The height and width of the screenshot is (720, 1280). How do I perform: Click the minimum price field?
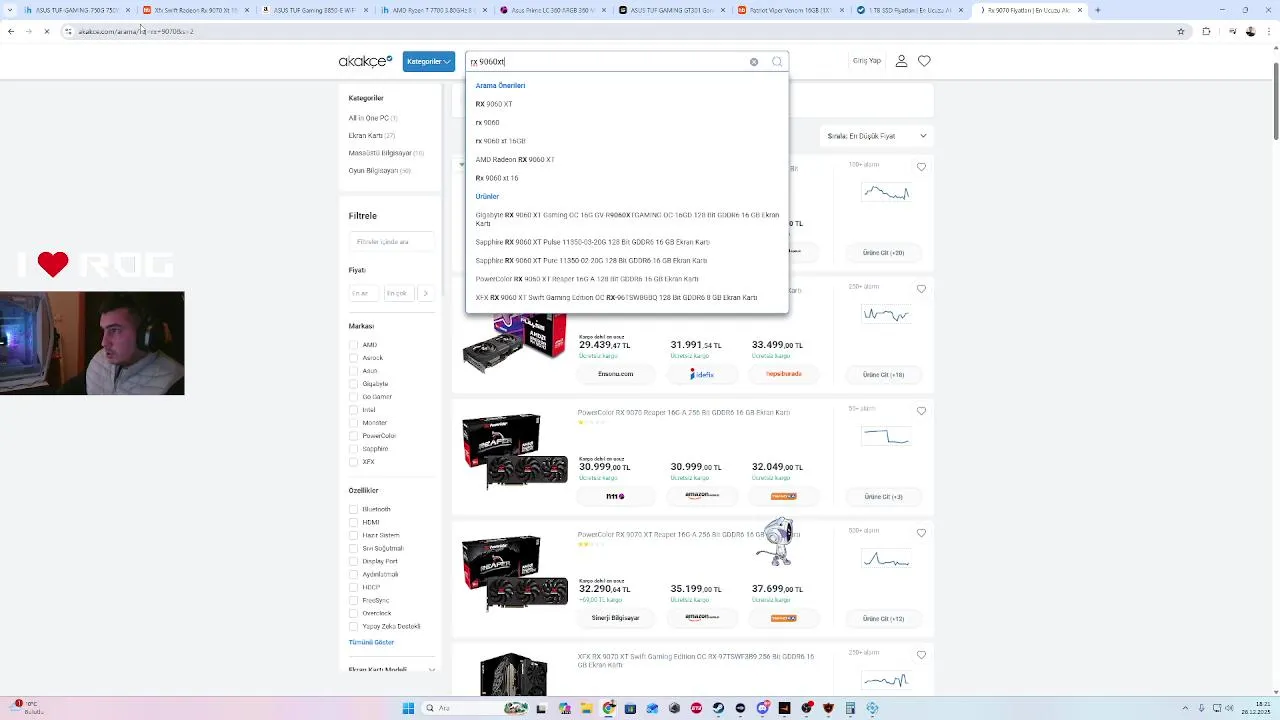click(x=362, y=293)
